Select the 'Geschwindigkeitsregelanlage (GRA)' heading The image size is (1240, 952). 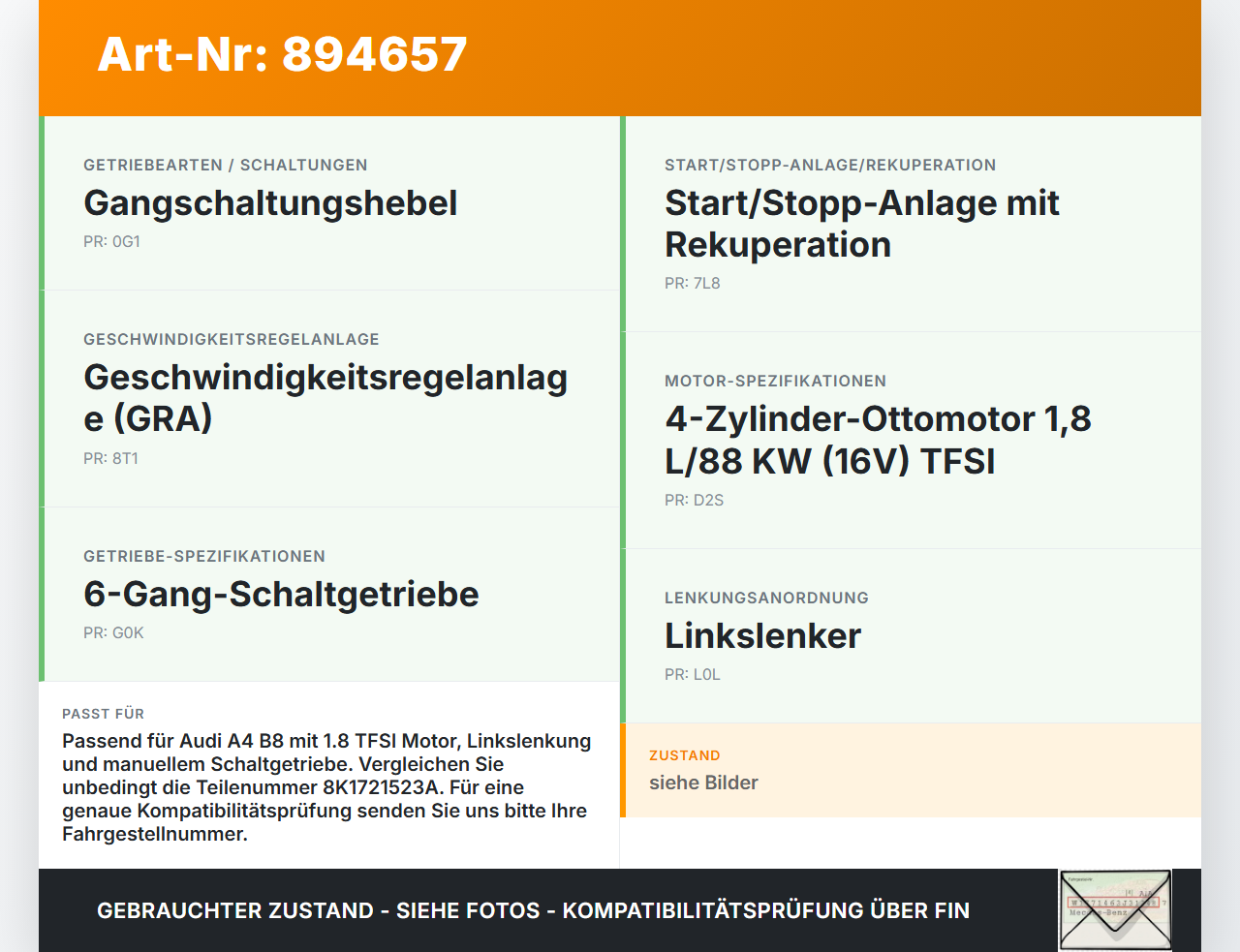325,398
